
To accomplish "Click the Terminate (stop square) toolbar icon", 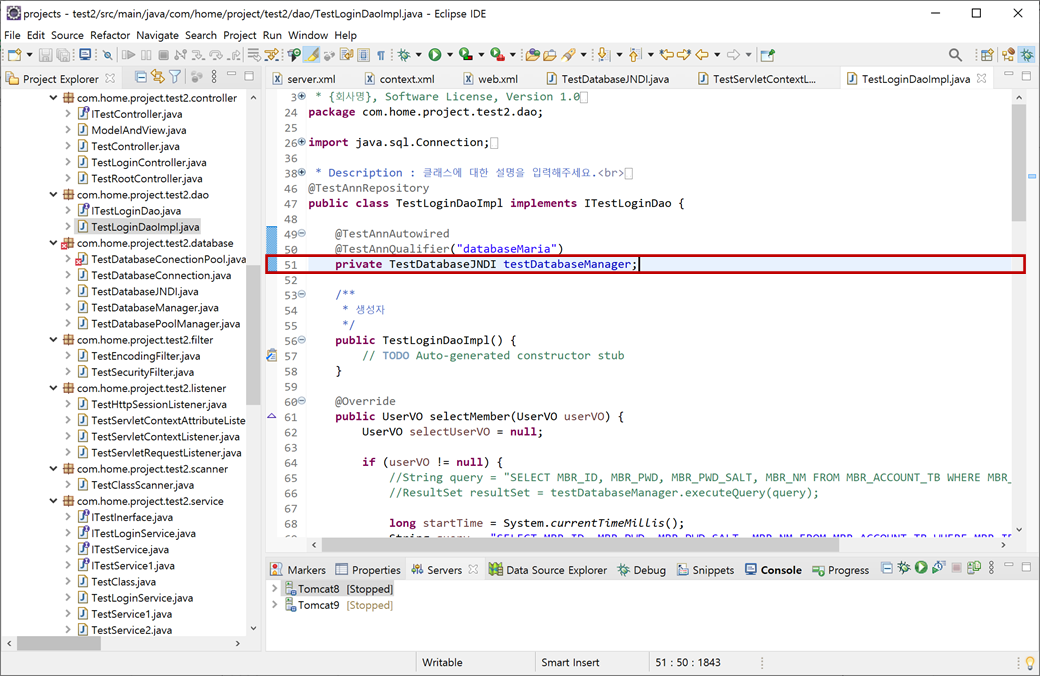I will click(163, 55).
